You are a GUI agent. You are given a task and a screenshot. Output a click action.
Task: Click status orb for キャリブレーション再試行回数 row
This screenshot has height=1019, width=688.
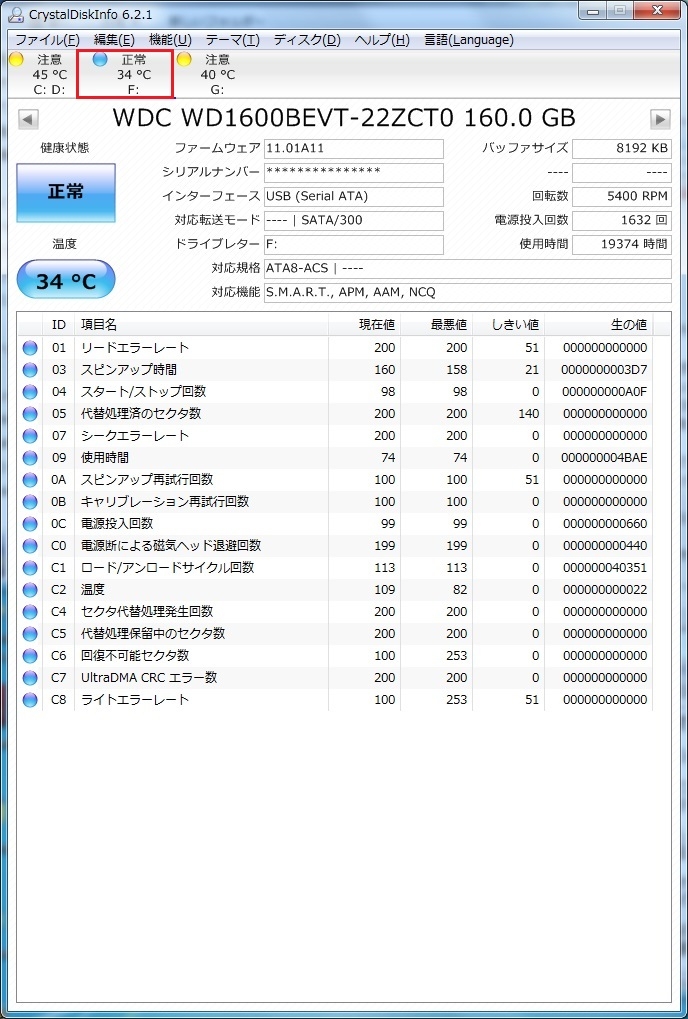coord(30,502)
